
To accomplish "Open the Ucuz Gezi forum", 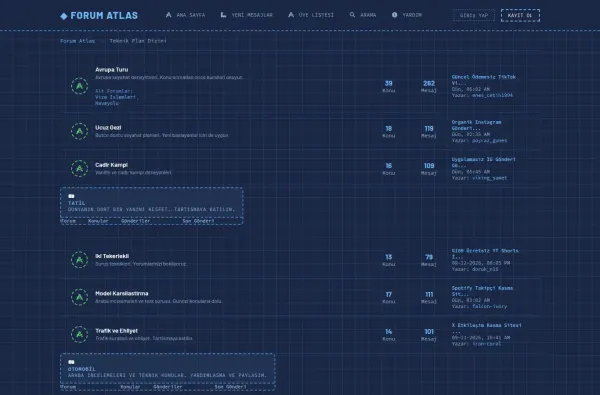I will pyautogui.click(x=108, y=127).
